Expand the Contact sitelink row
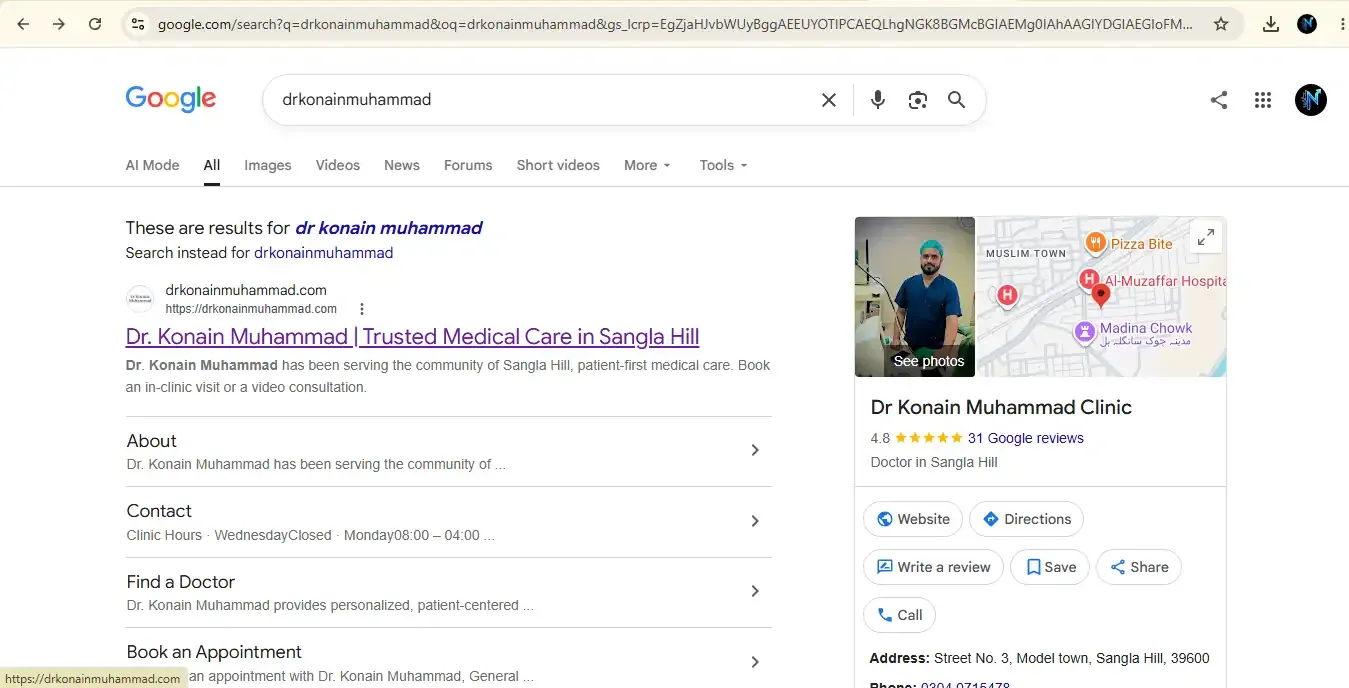The image size is (1349, 688). [448, 522]
